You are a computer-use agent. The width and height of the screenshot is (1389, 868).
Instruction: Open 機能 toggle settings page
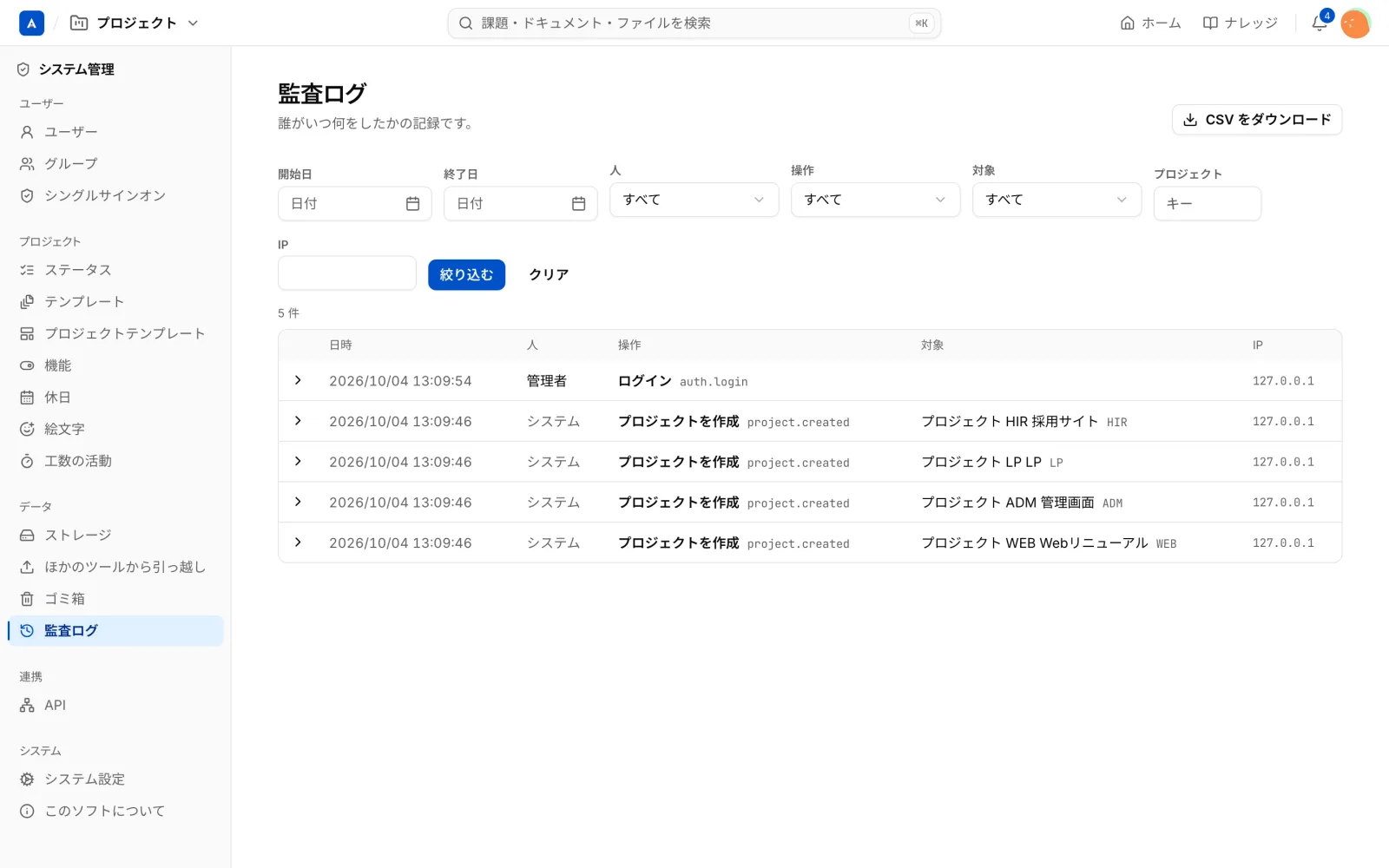point(115,365)
